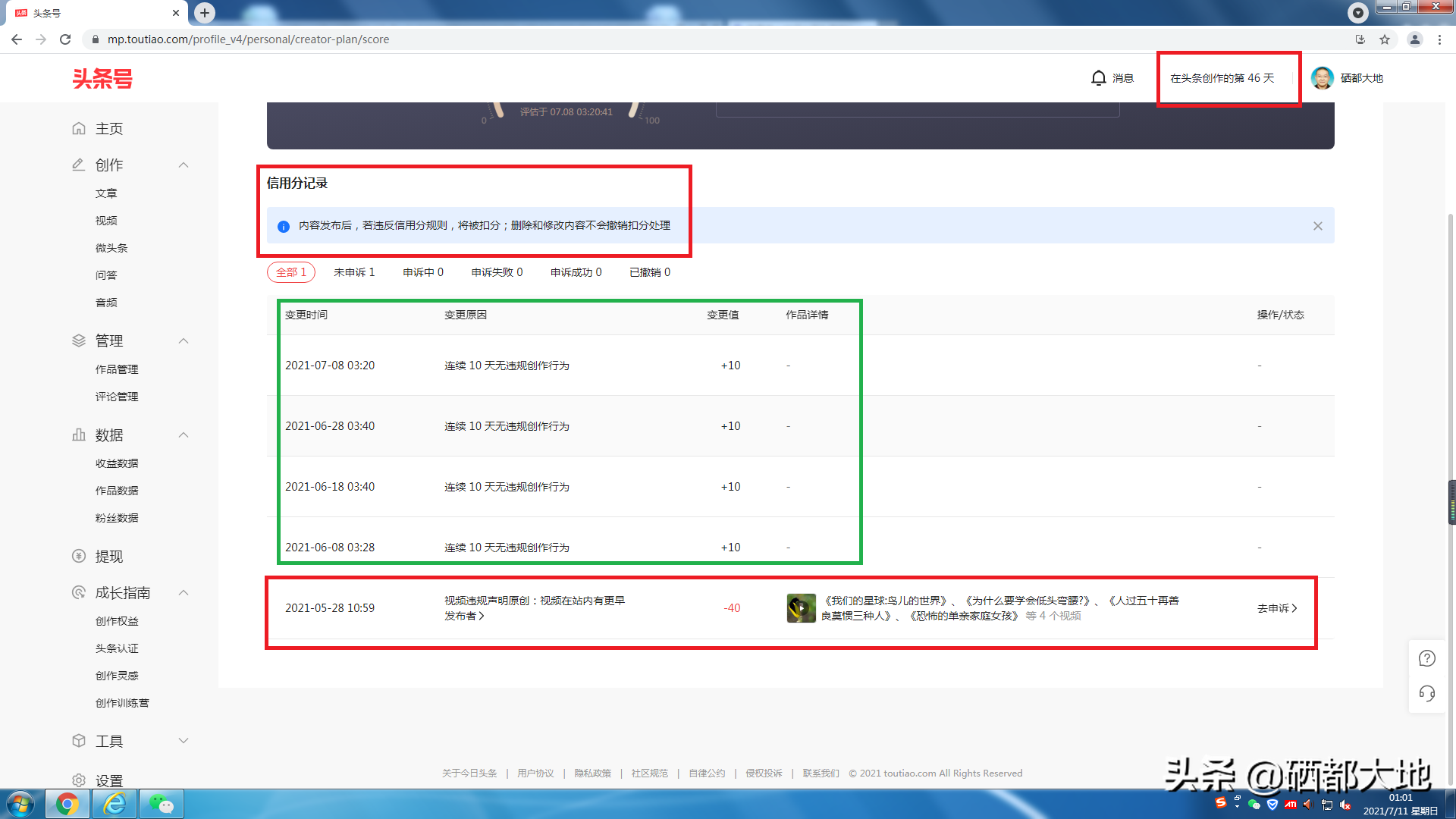1456x819 pixels.
Task: Select the 申诉中 0 filter tab
Action: click(423, 272)
